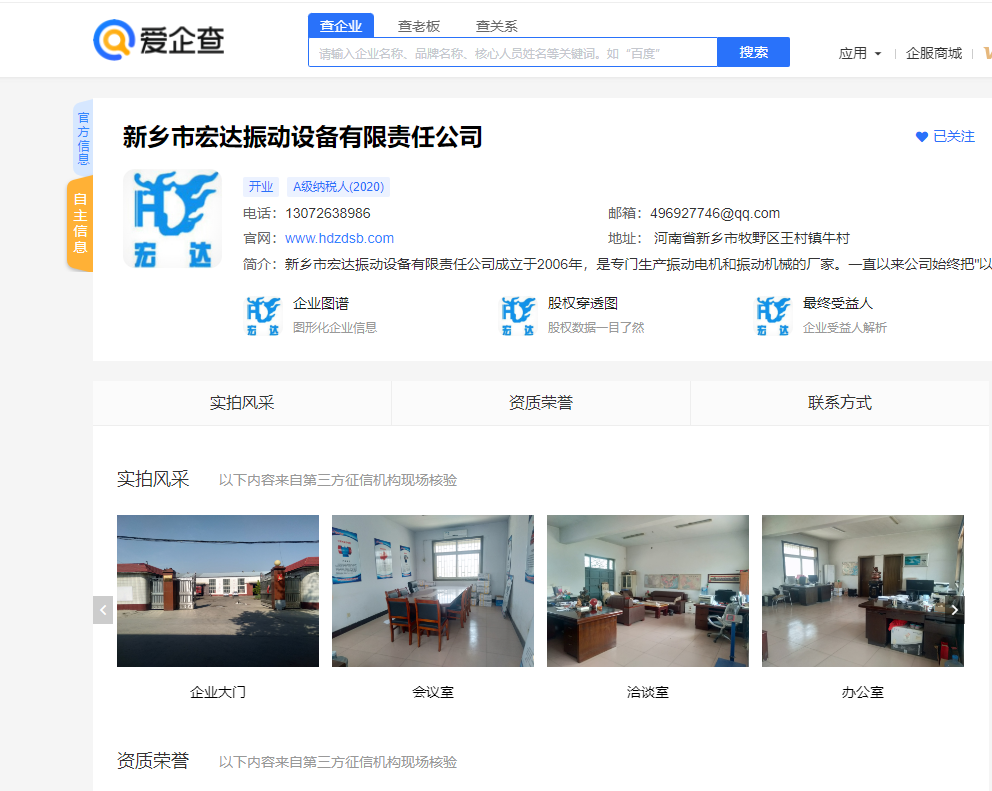Select the 查企业 search tab
Screen dimensions: 992x791
tap(341, 26)
